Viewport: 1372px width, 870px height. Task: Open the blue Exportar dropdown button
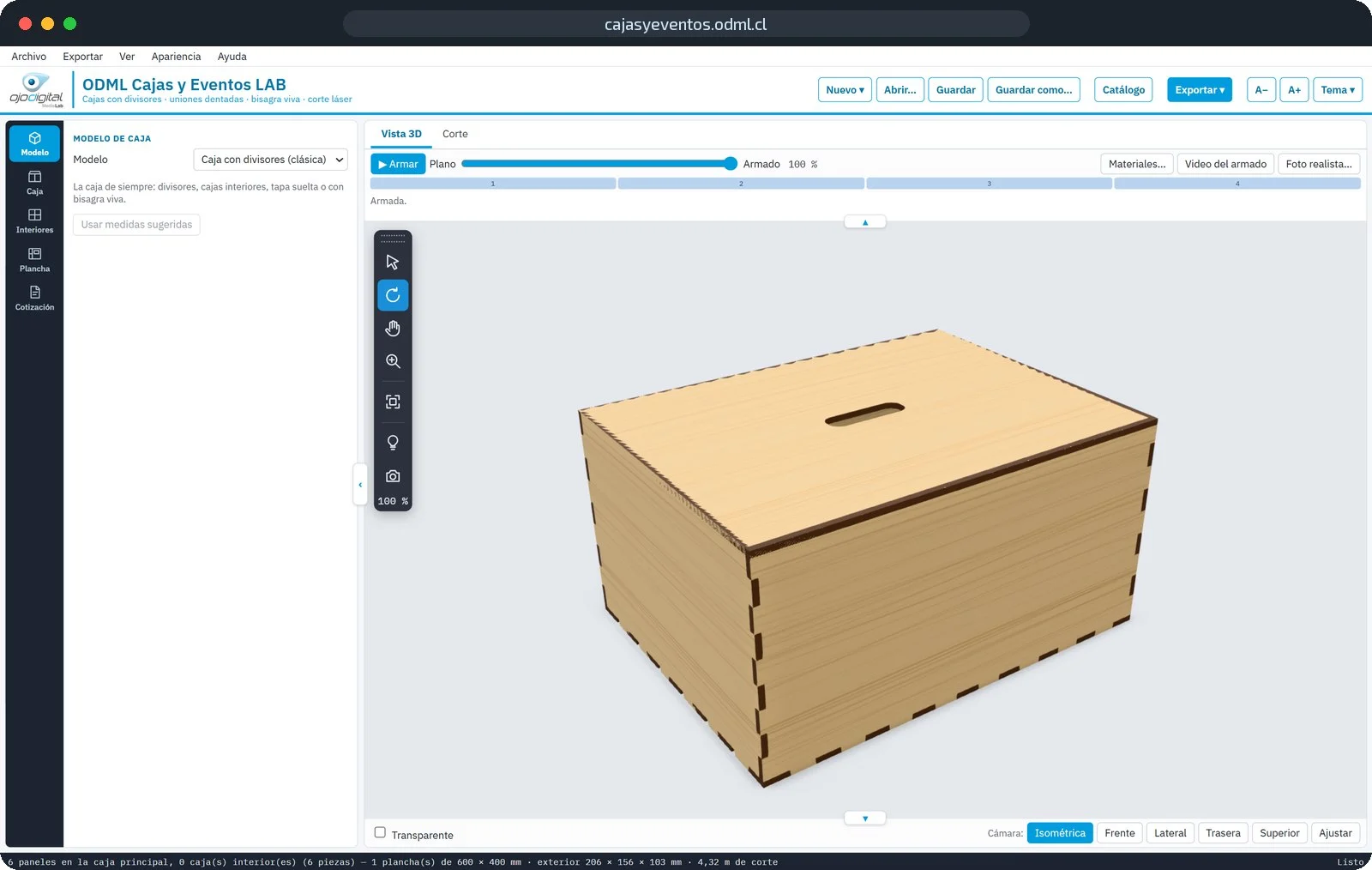coord(1200,90)
